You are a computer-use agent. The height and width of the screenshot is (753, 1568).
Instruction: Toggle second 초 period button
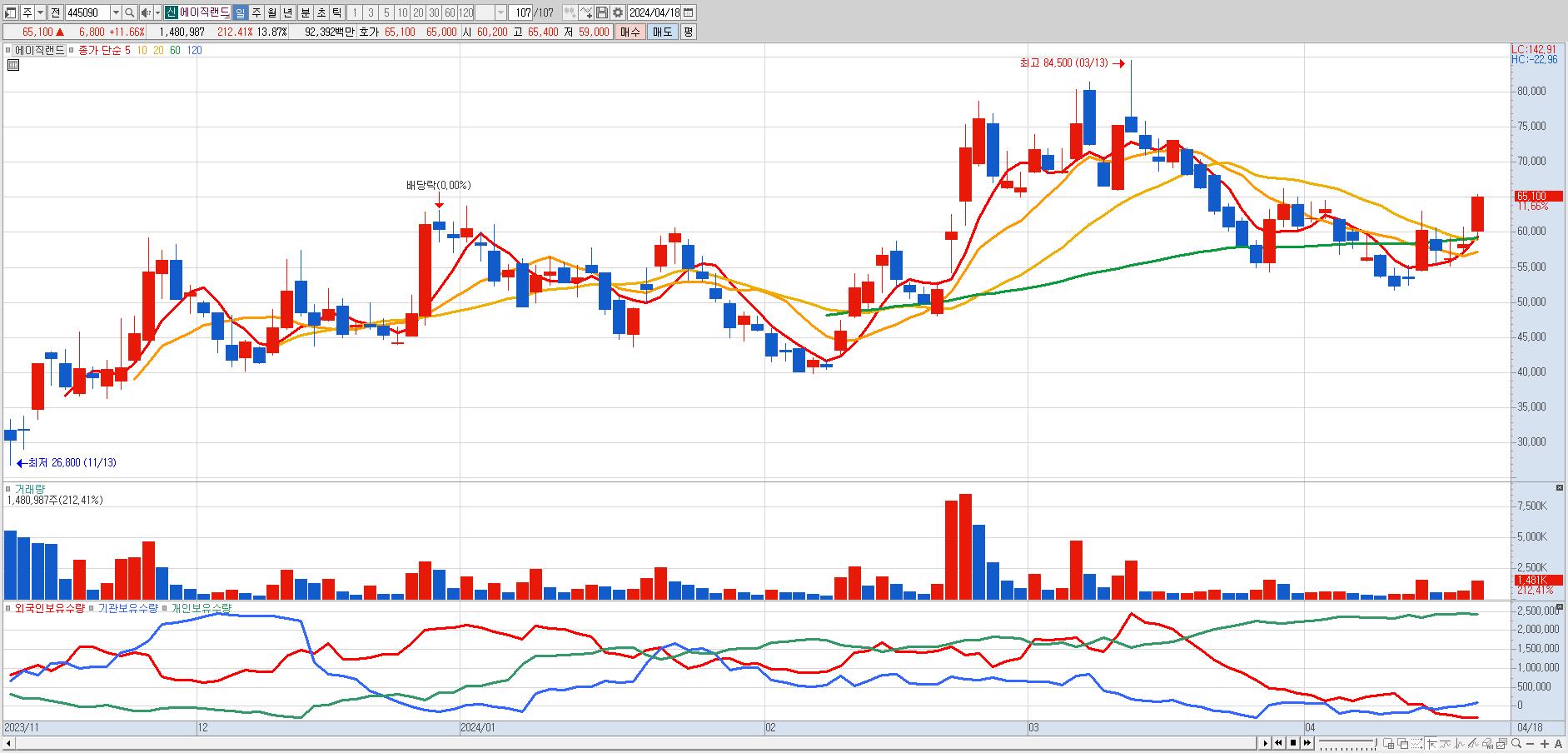[x=321, y=12]
